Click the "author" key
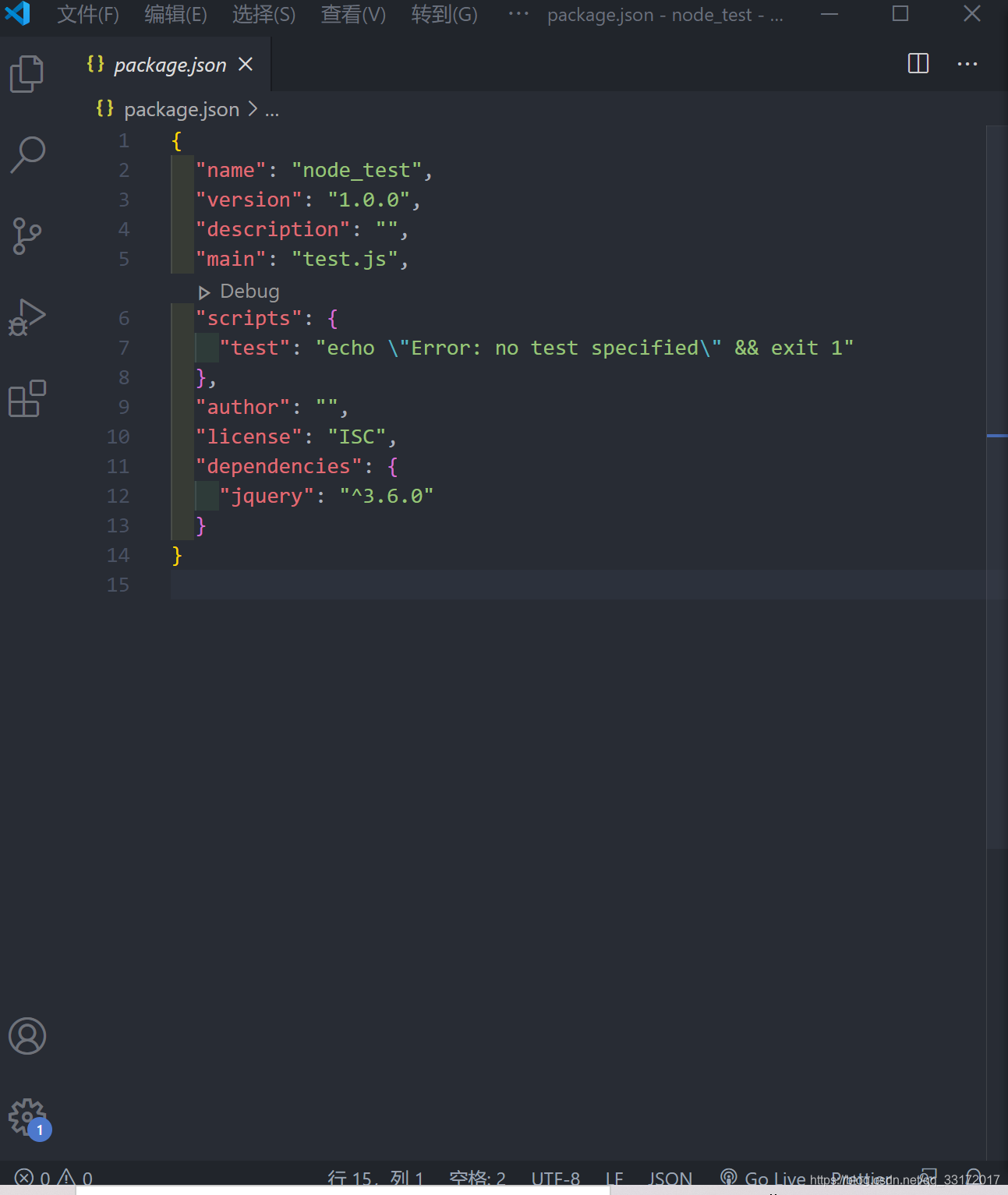The width and height of the screenshot is (1008, 1195). (242, 407)
